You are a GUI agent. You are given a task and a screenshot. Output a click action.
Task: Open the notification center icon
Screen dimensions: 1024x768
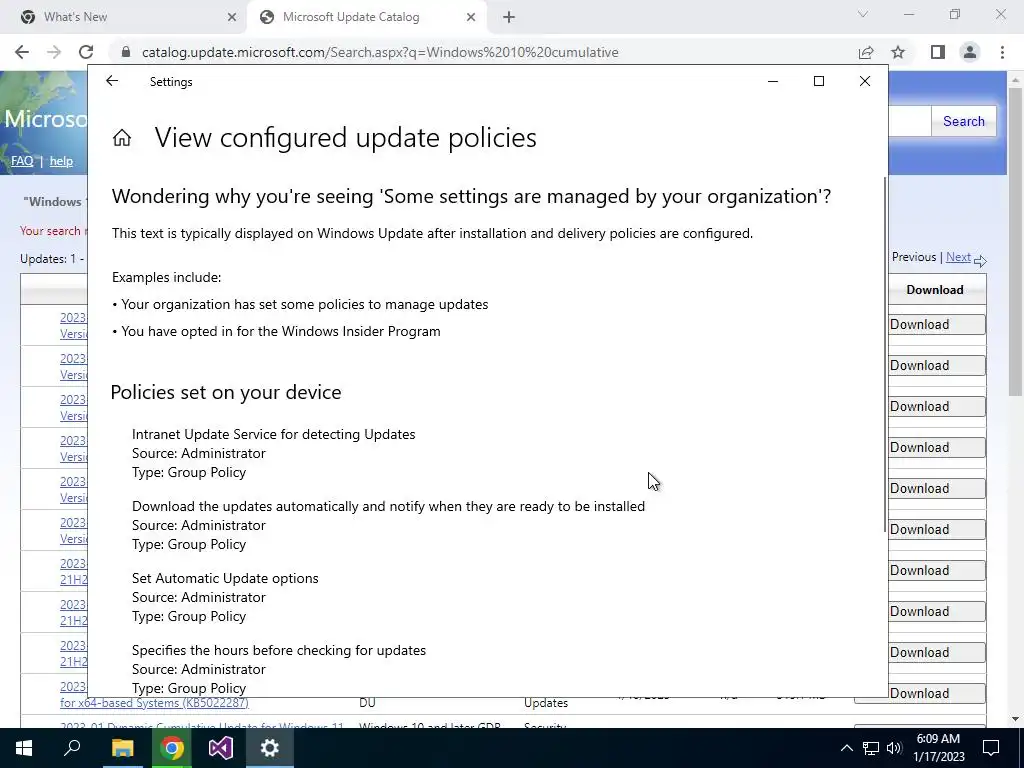991,748
